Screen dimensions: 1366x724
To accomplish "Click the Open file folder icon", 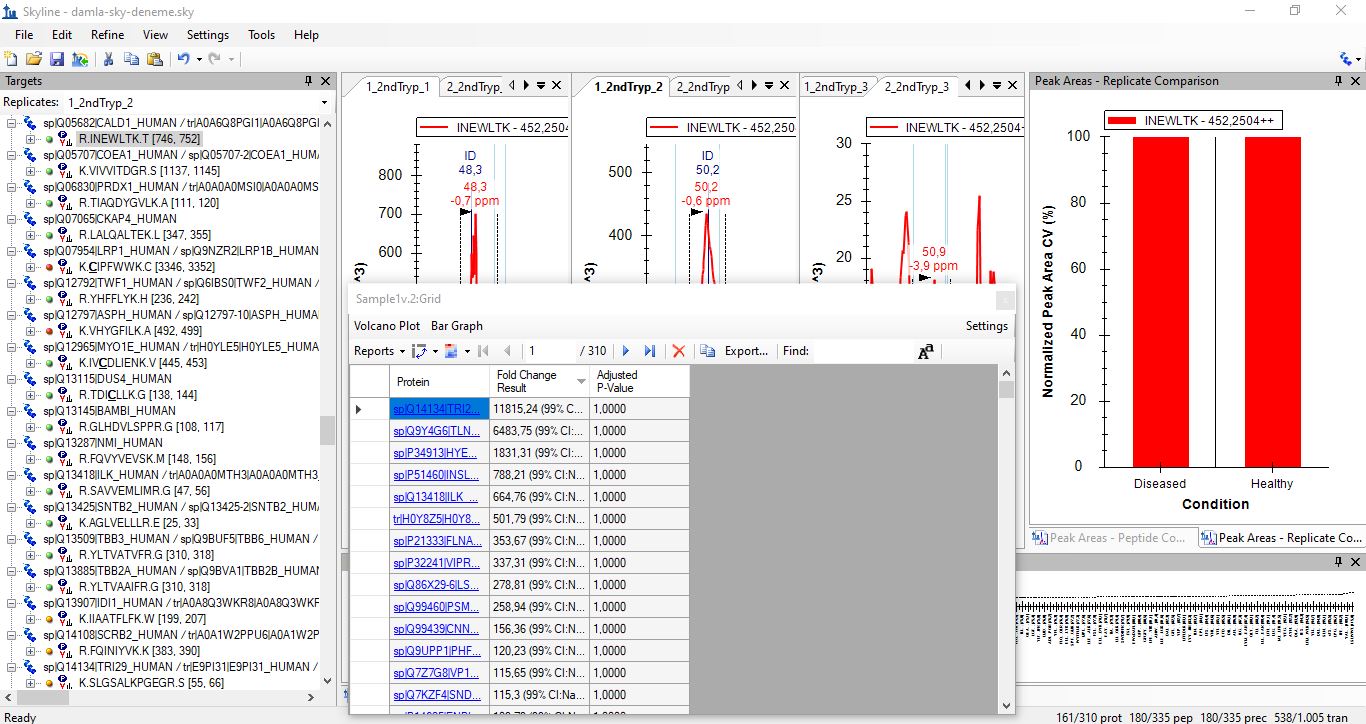I will tap(34, 59).
